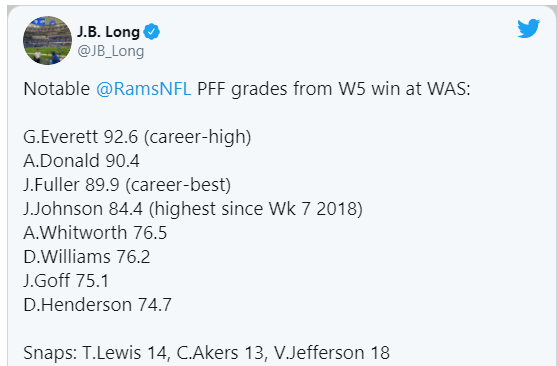Image resolution: width=557 pixels, height=366 pixels.
Task: Select the A.Whitworth 76.5 line
Action: pos(95,233)
